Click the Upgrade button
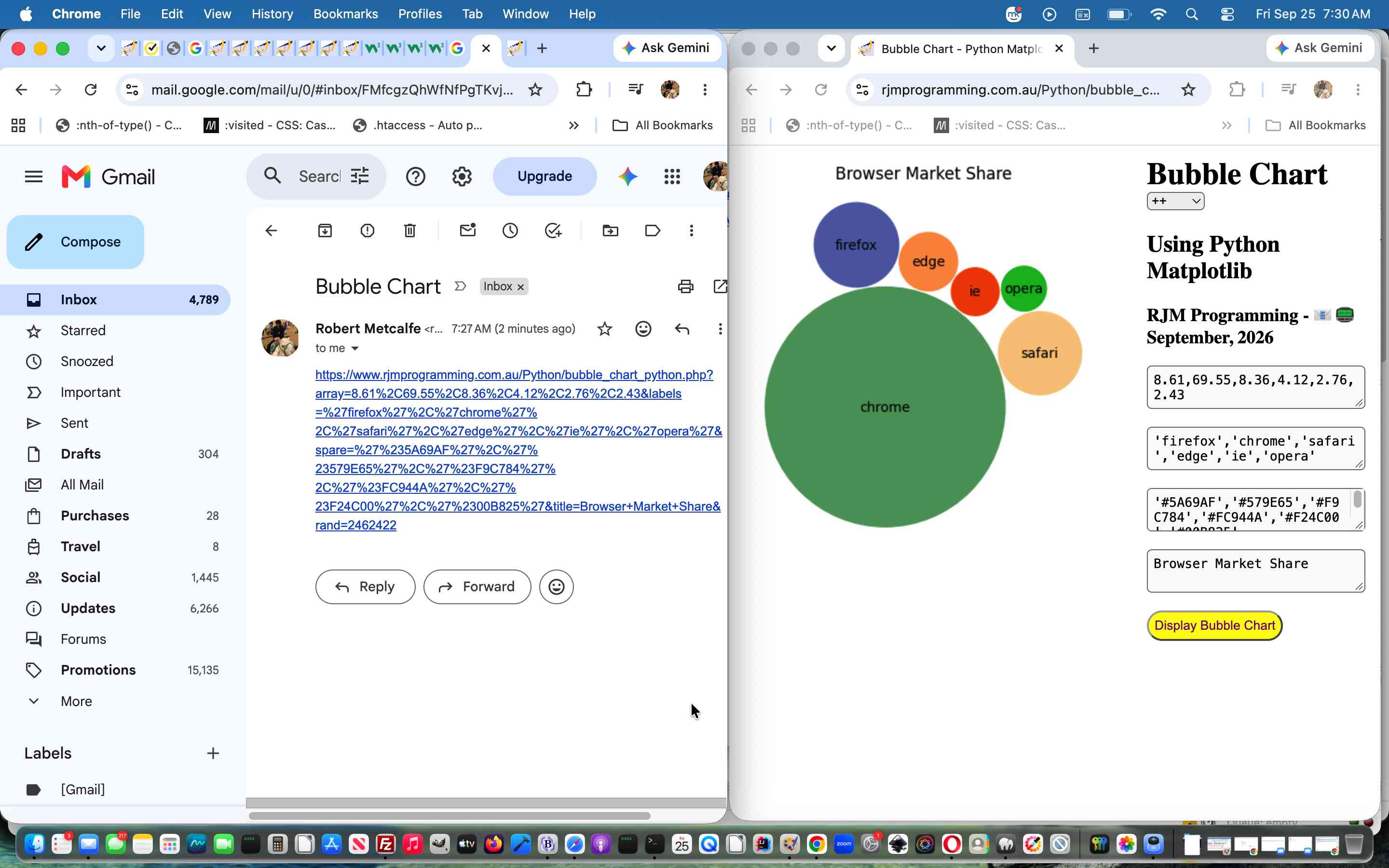 pos(544,176)
